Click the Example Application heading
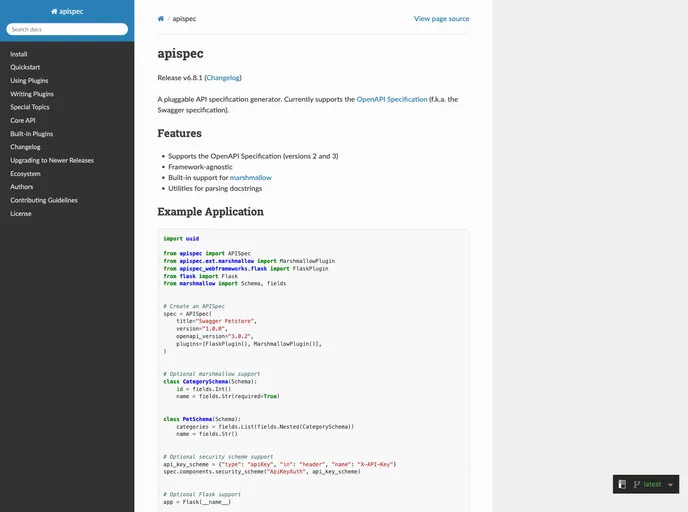Viewport: 688px width, 512px height. click(x=211, y=211)
